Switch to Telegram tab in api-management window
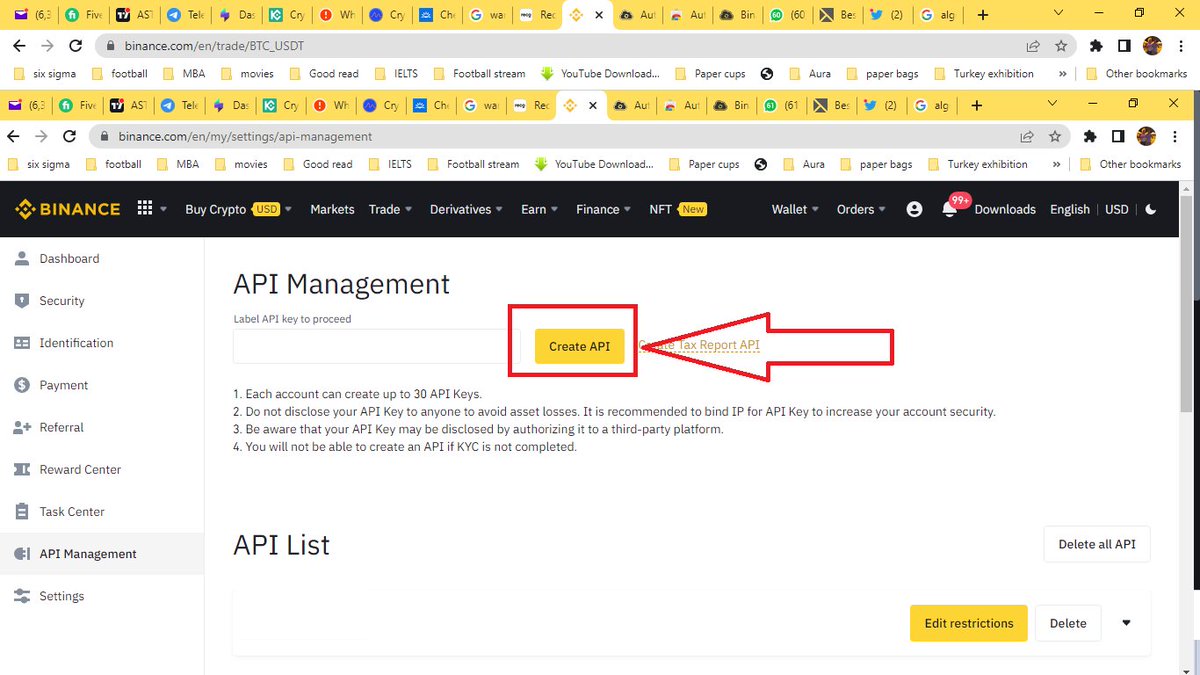Screen dimensions: 1200x675 pyautogui.click(x=182, y=105)
